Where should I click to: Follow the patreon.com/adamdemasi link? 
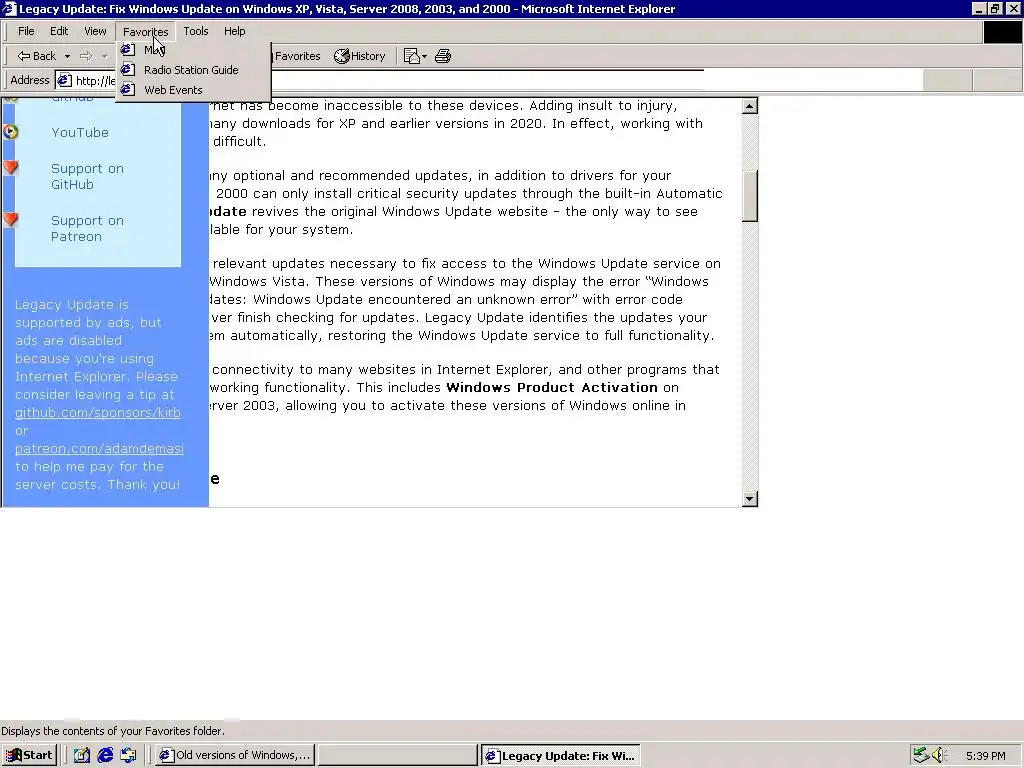coord(99,449)
